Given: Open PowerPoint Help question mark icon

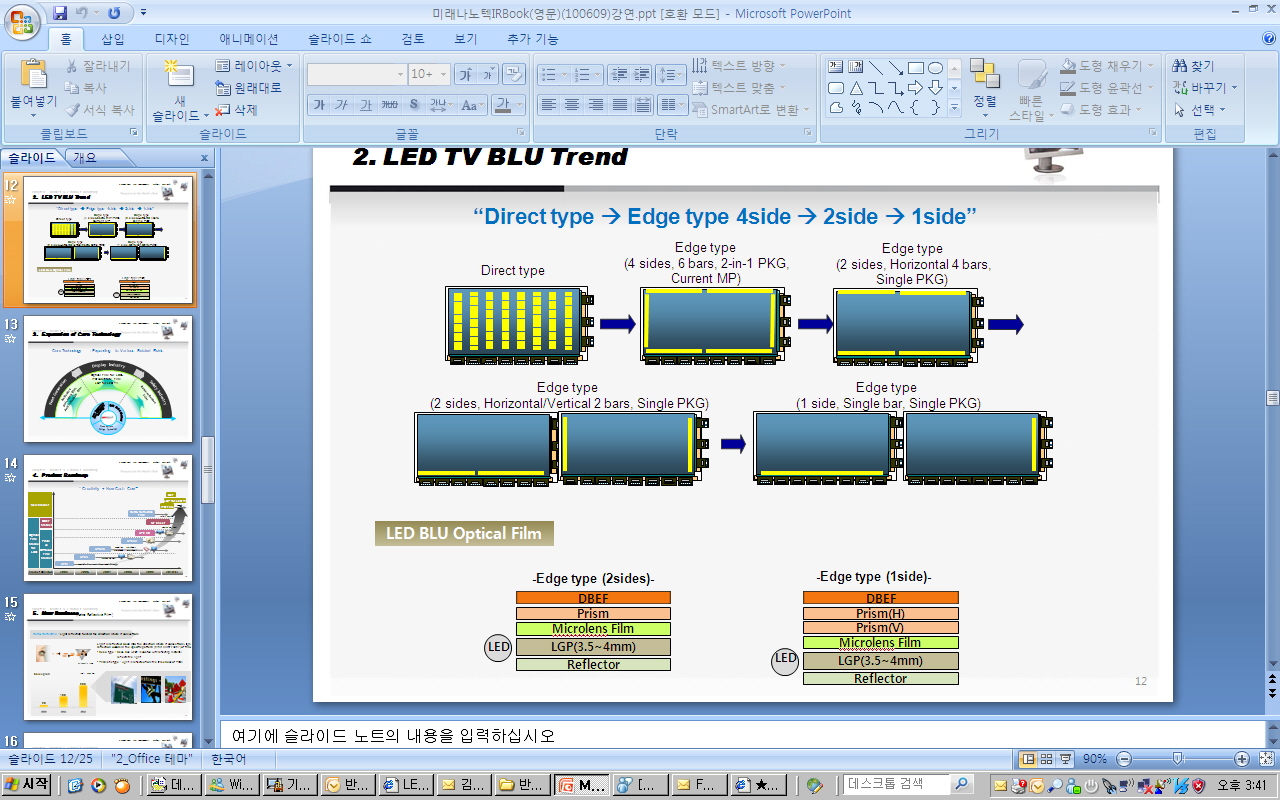Looking at the screenshot, I should click(1268, 39).
